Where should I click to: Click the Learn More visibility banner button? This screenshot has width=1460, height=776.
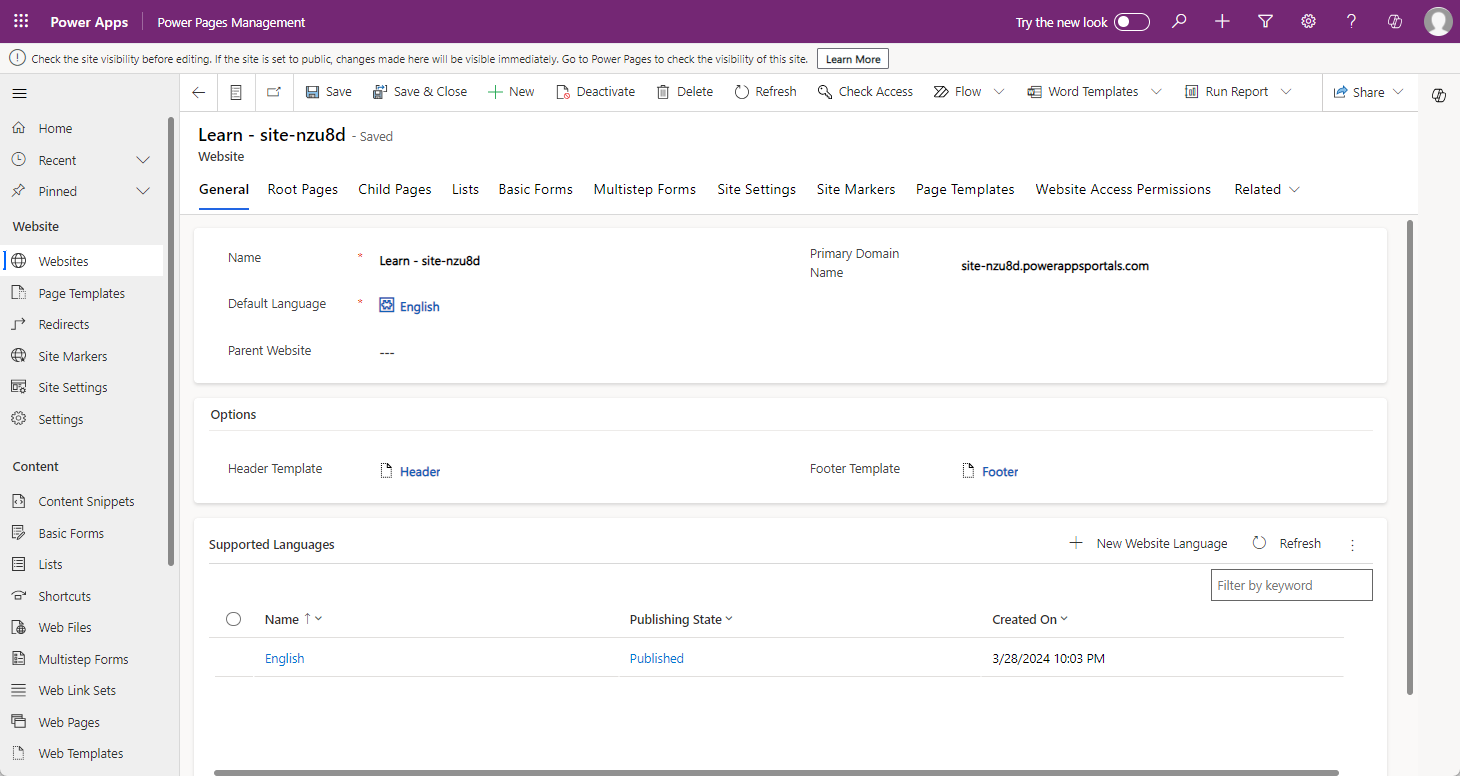(852, 58)
